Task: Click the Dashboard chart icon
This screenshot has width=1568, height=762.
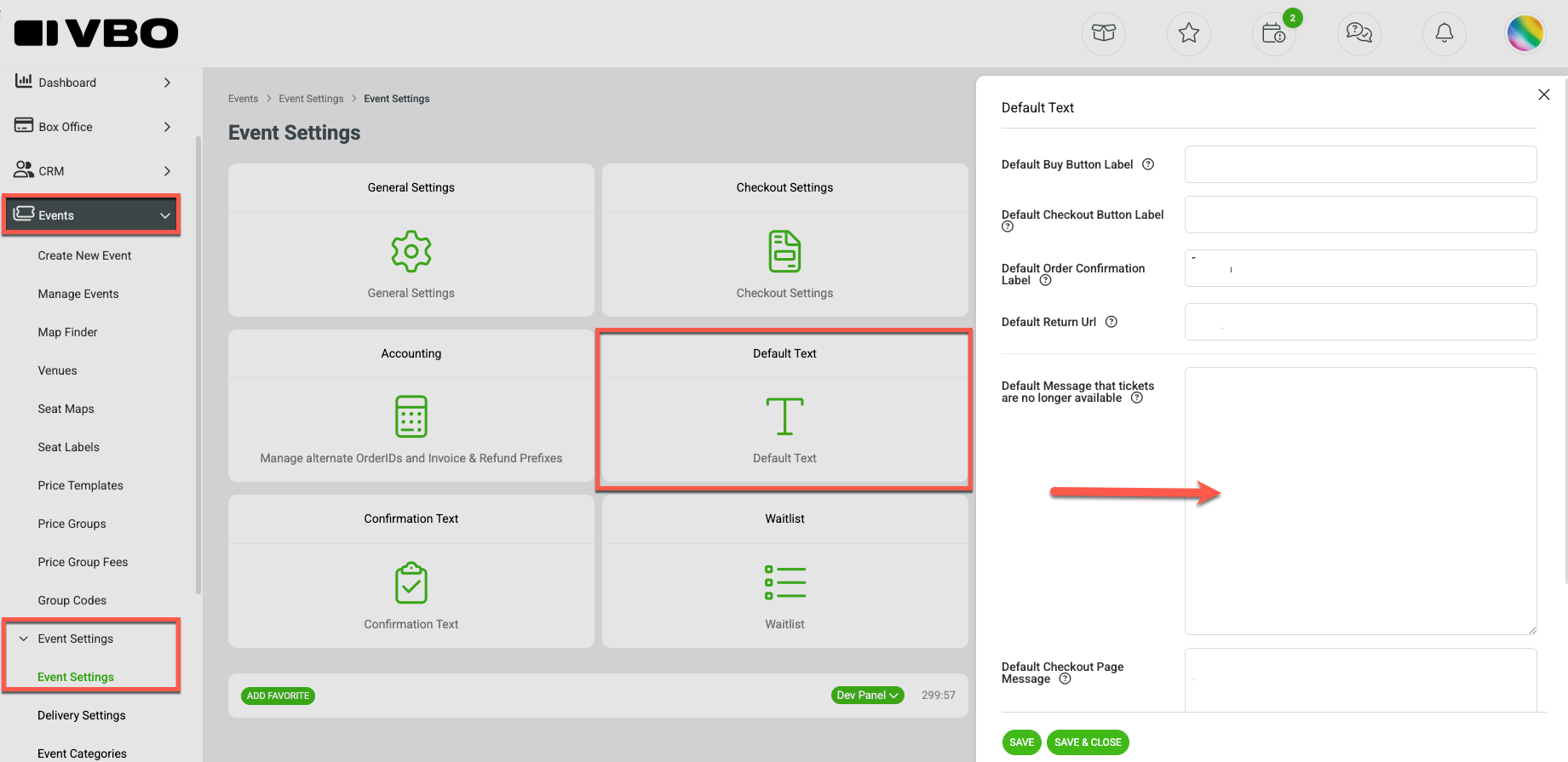Action: coord(24,81)
